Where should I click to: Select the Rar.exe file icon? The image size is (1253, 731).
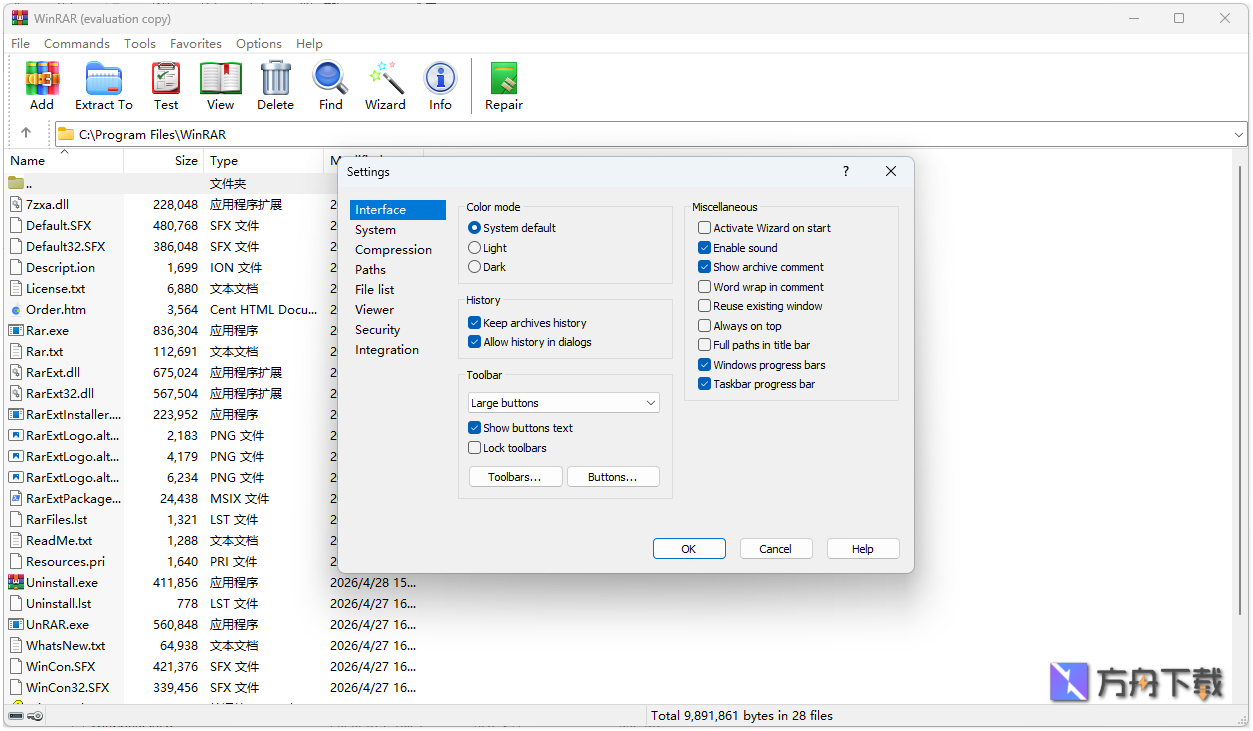(16, 330)
